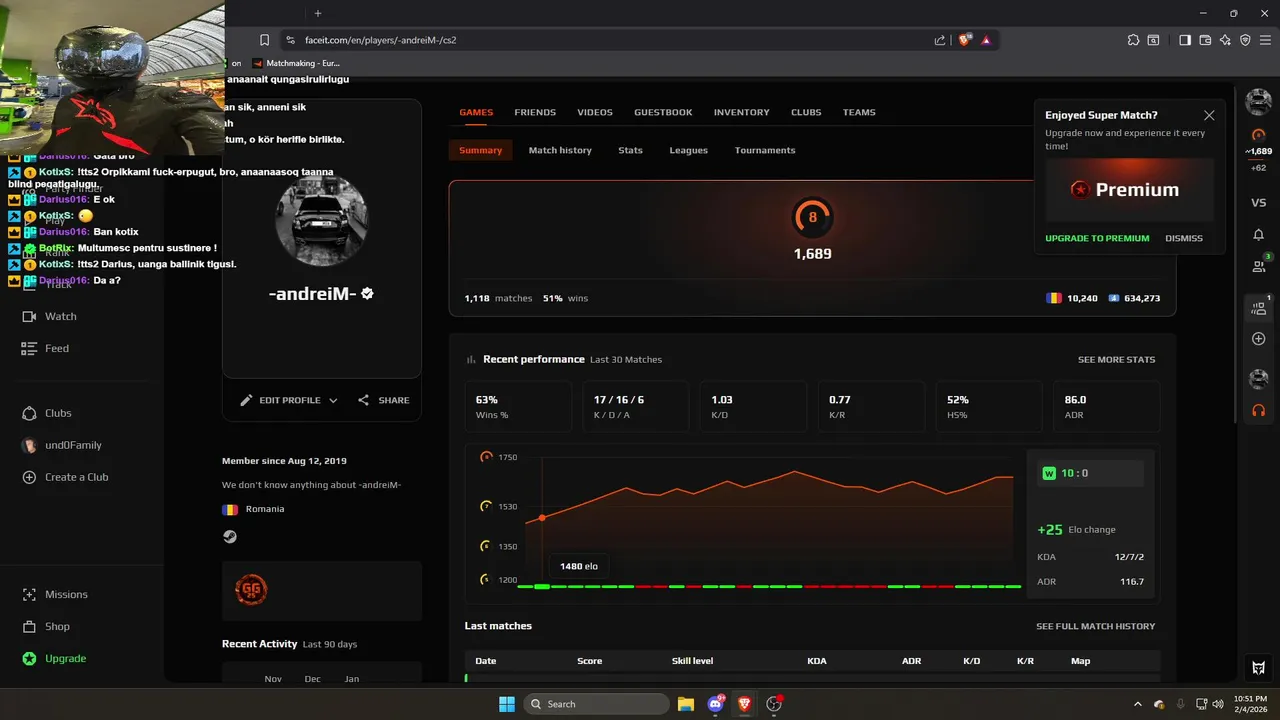The width and height of the screenshot is (1280, 720).
Task: Click the level 8 skill badge
Action: pos(812,217)
